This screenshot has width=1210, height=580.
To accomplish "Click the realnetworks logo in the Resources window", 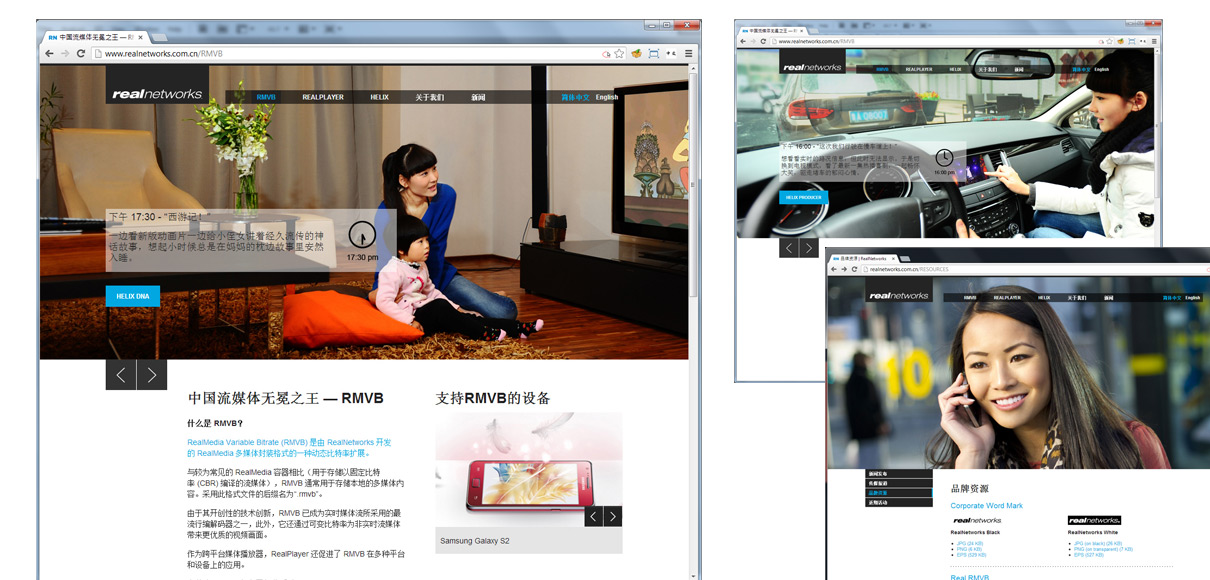I will [899, 295].
